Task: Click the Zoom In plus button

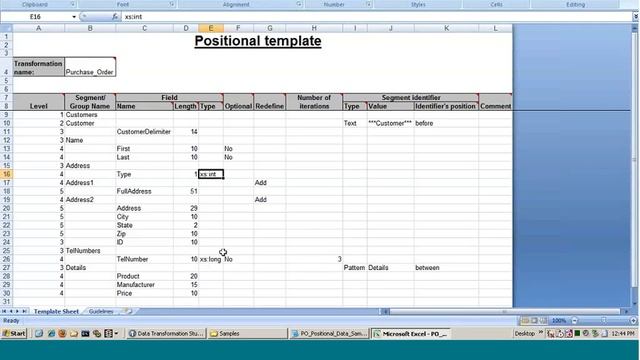Action: coord(633,321)
